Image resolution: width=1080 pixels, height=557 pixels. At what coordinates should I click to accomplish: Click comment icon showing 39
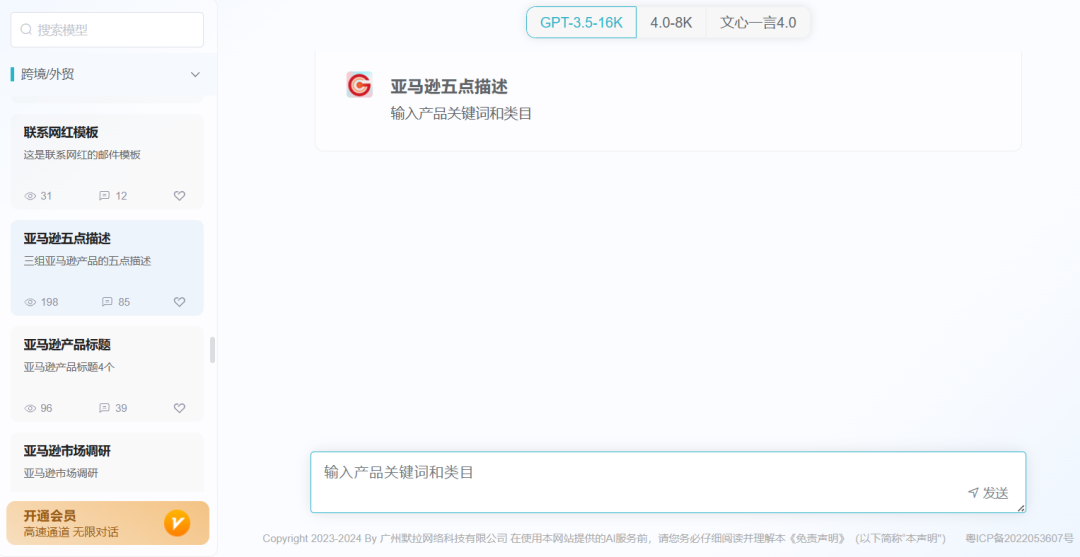pyautogui.click(x=105, y=408)
